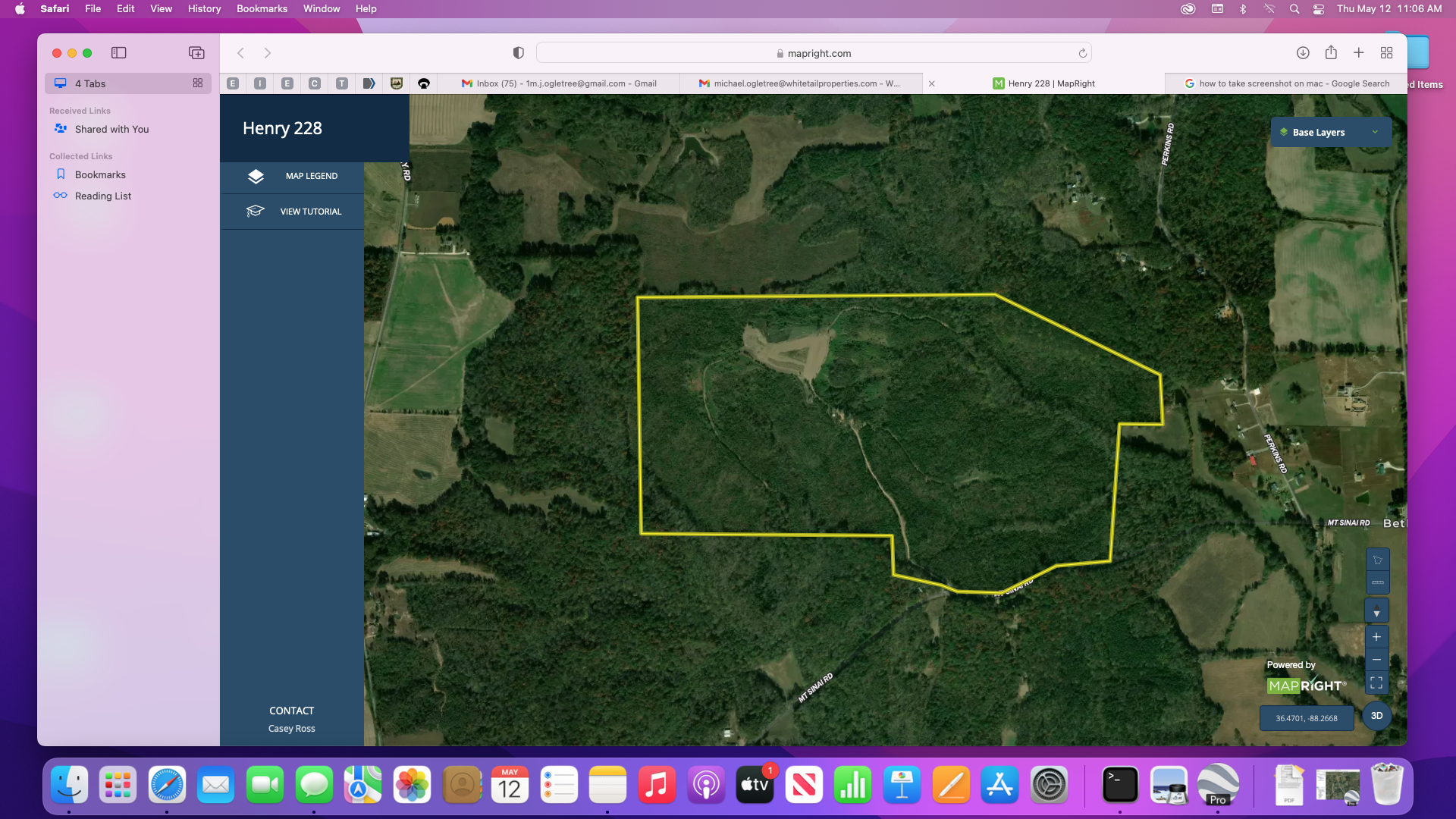The height and width of the screenshot is (819, 1456).
Task: Expand the Base Layers dropdown
Action: pos(1331,132)
